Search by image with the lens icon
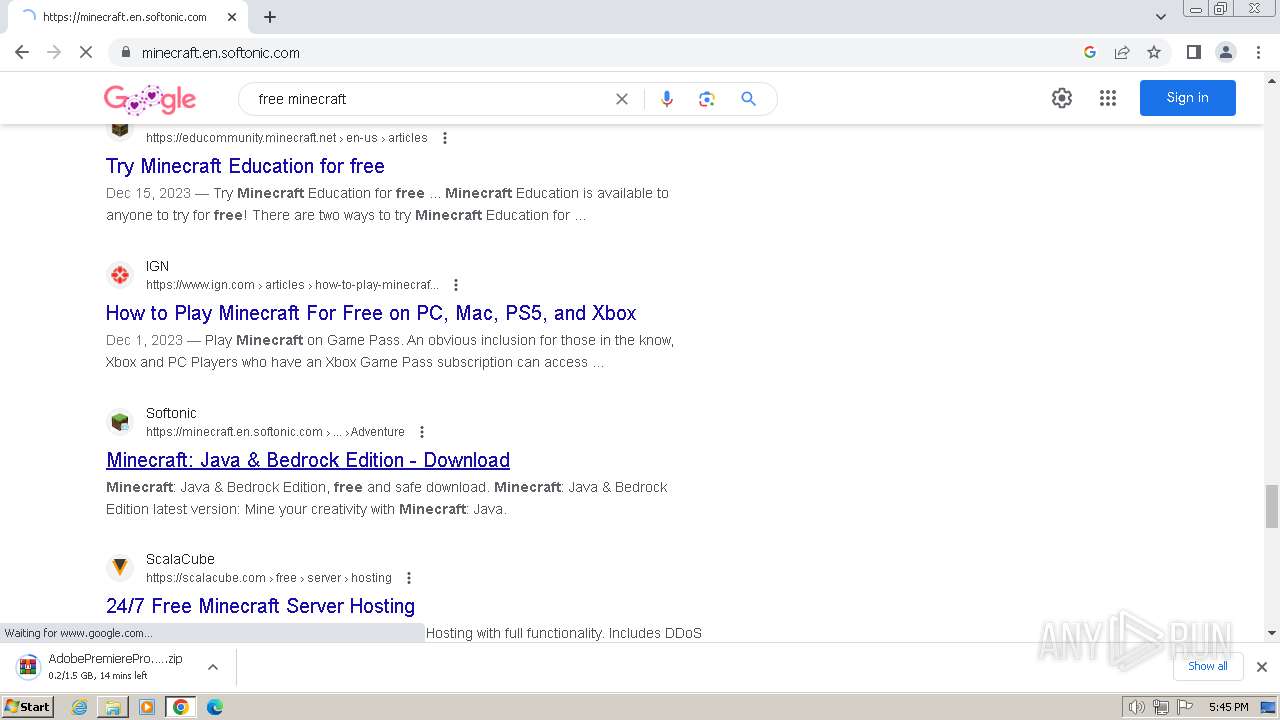 [707, 99]
